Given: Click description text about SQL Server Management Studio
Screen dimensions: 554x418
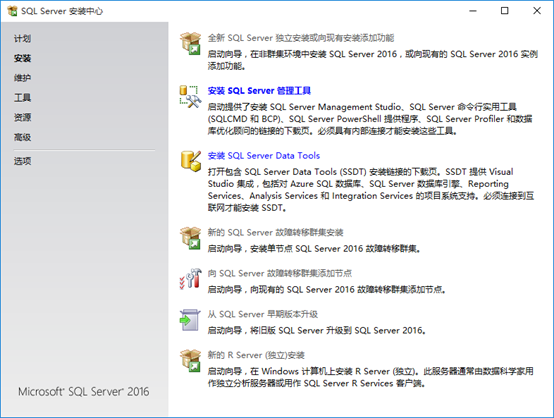Looking at the screenshot, I should click(370, 119).
